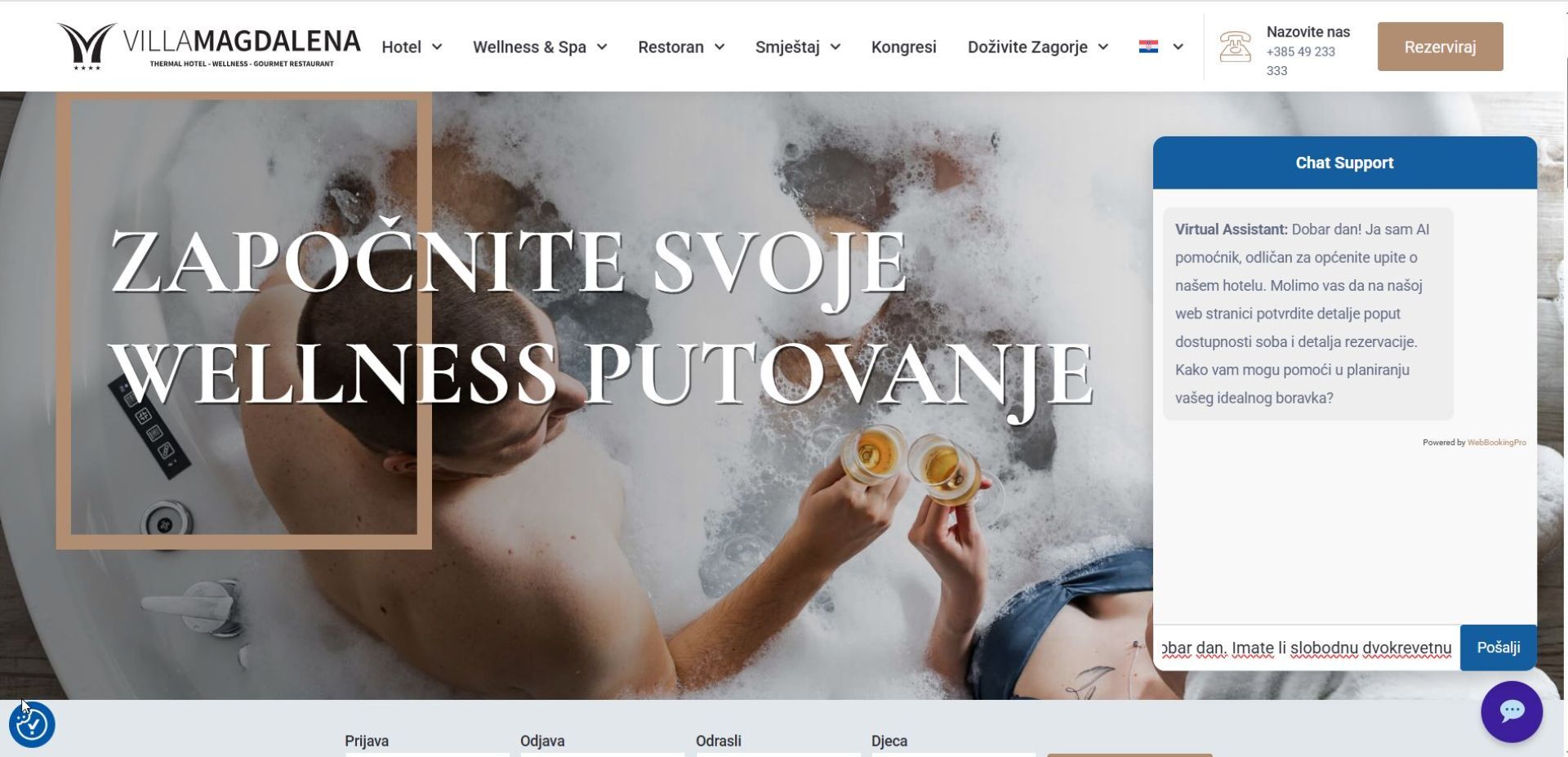
Task: Click the Villa Magdalena logo
Action: tap(209, 47)
